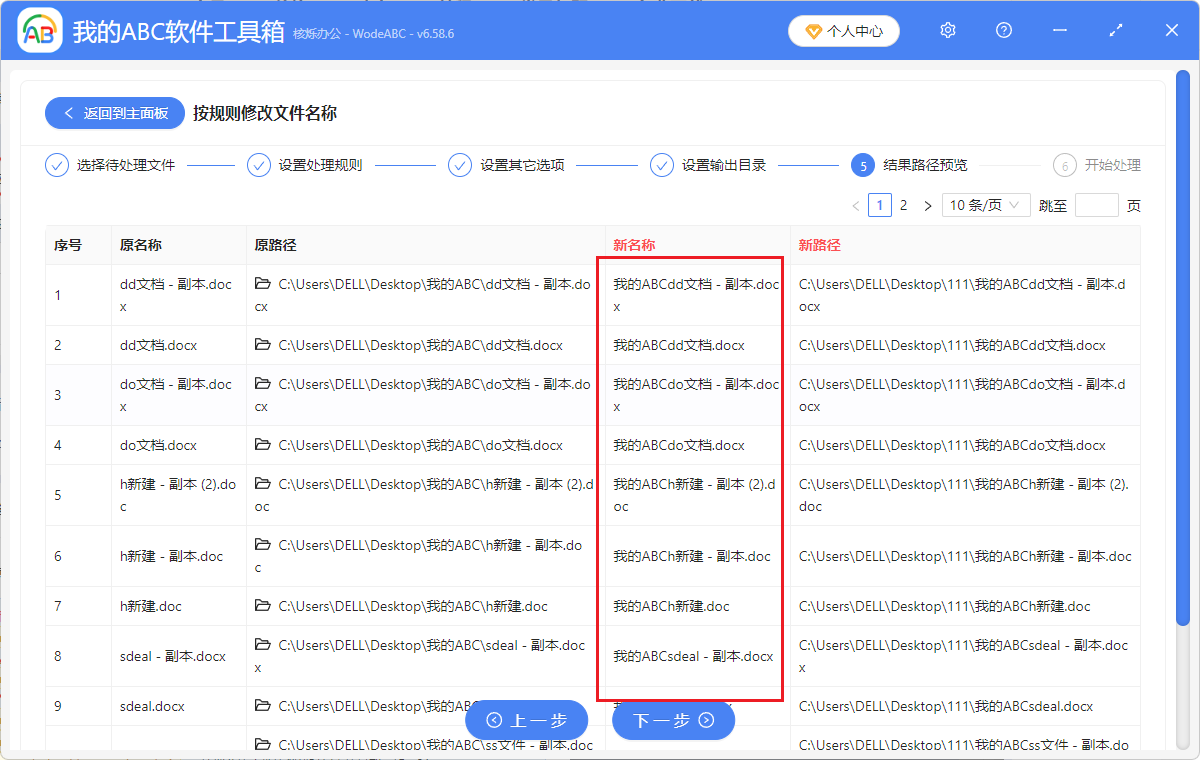Click the crown icon inside 个人中心 button
The width and height of the screenshot is (1200, 760).
point(812,31)
